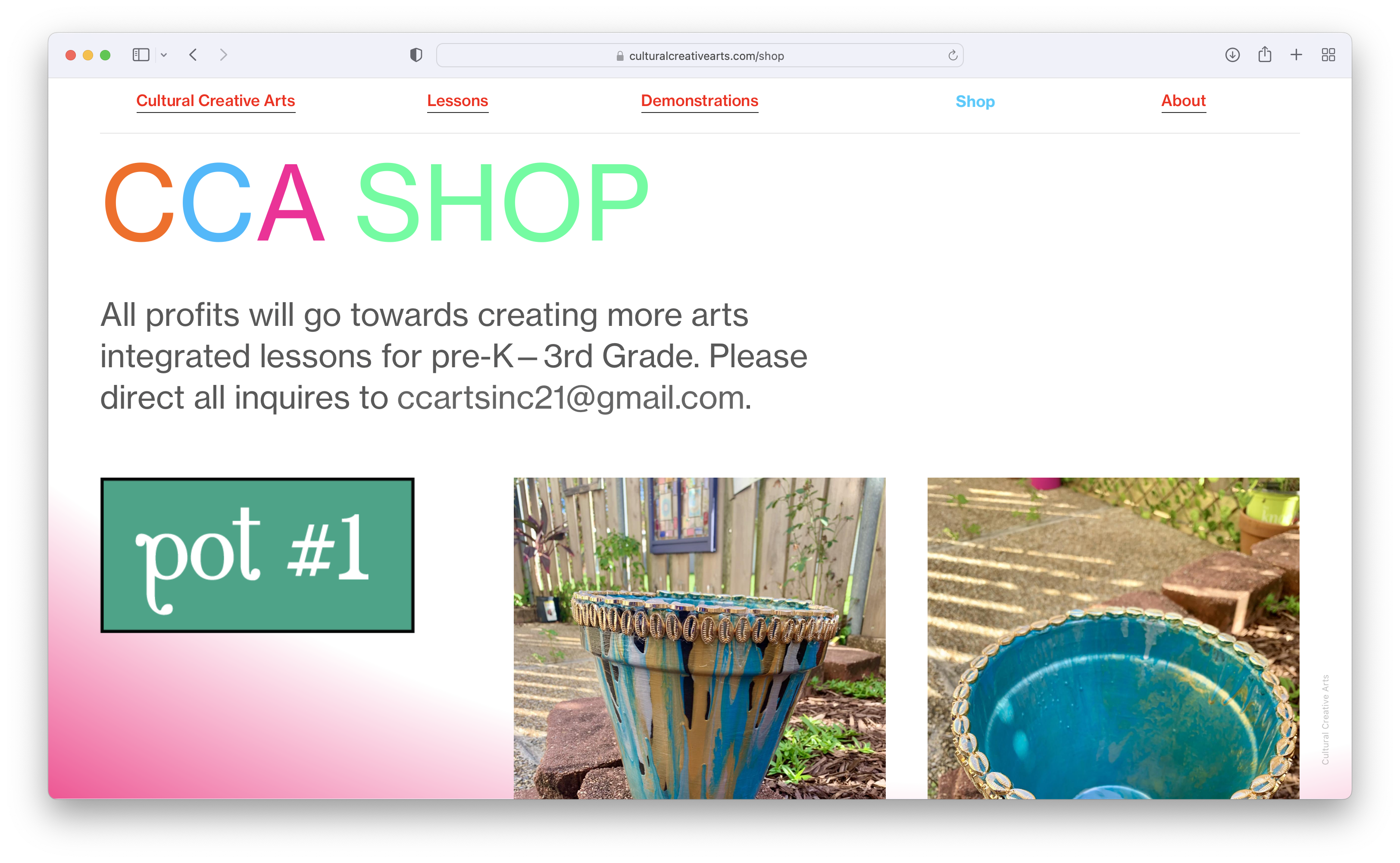The image size is (1400, 863).
Task: Click the green pot #1 label image
Action: [x=257, y=555]
